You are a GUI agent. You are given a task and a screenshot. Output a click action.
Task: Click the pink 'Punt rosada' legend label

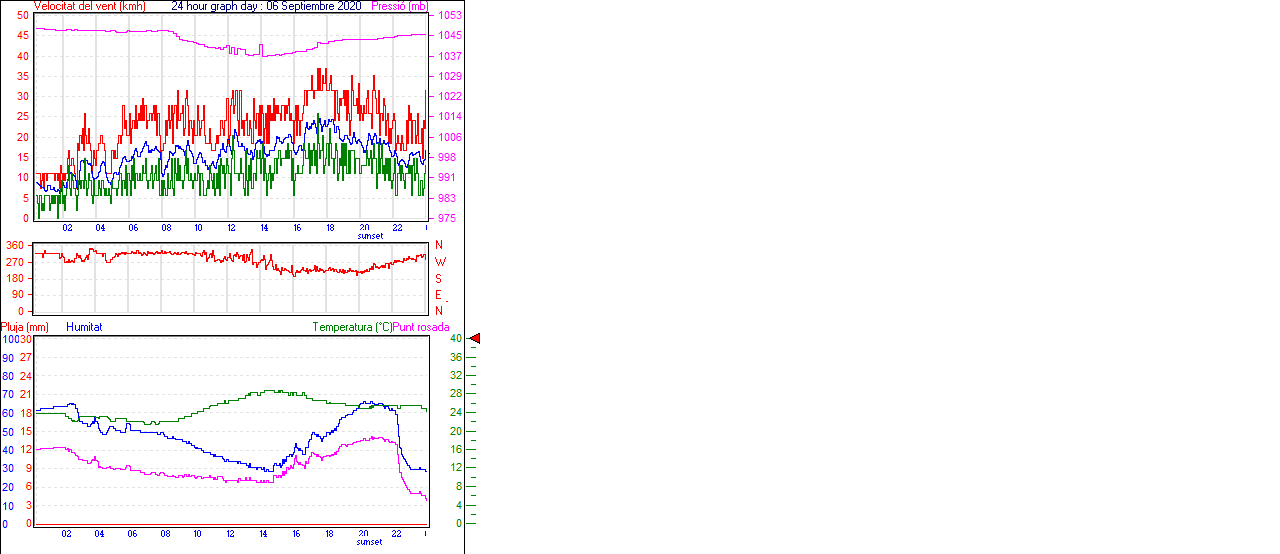(421, 327)
